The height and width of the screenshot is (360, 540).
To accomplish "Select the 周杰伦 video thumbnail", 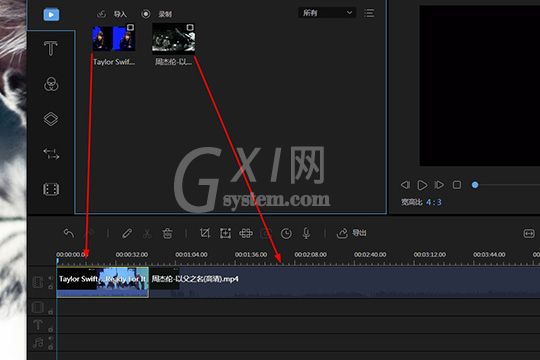I will 174,38.
